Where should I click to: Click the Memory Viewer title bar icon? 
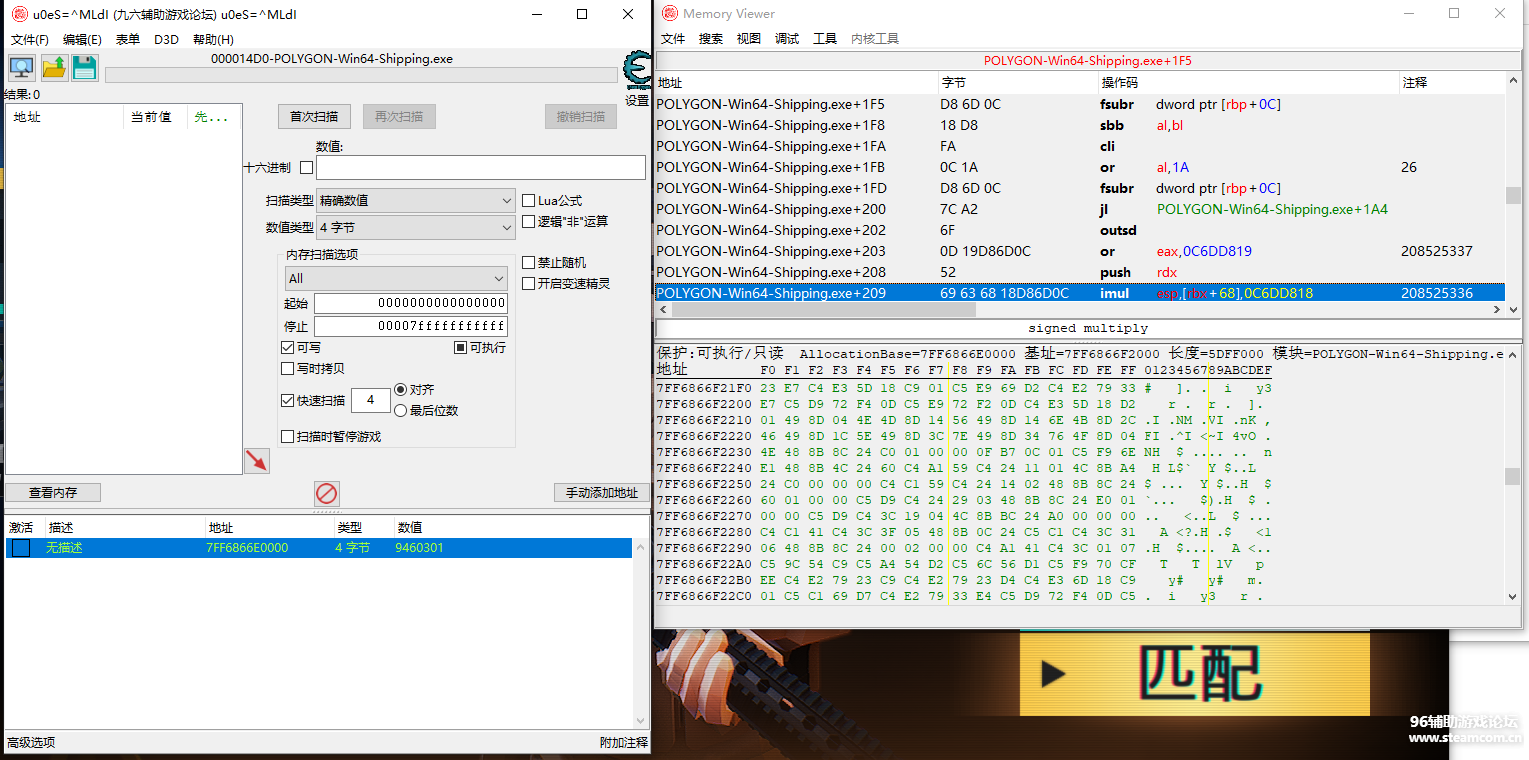coord(669,14)
